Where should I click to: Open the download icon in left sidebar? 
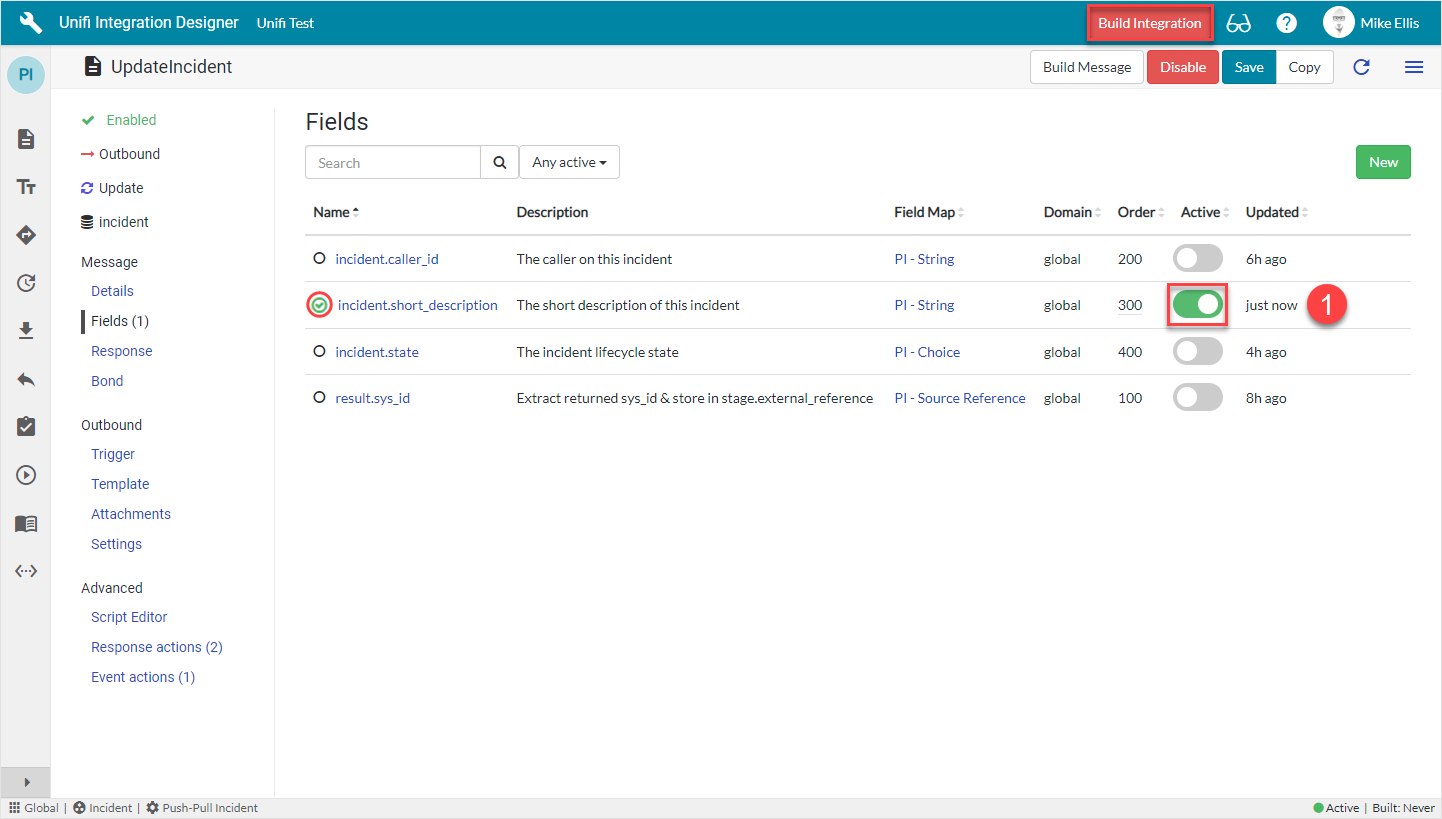click(x=26, y=331)
